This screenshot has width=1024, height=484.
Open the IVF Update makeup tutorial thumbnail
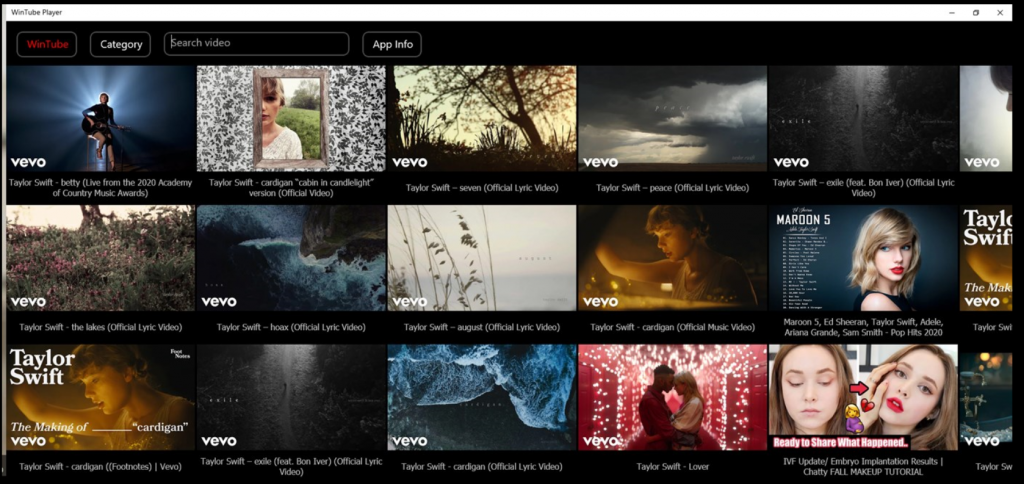click(863, 398)
